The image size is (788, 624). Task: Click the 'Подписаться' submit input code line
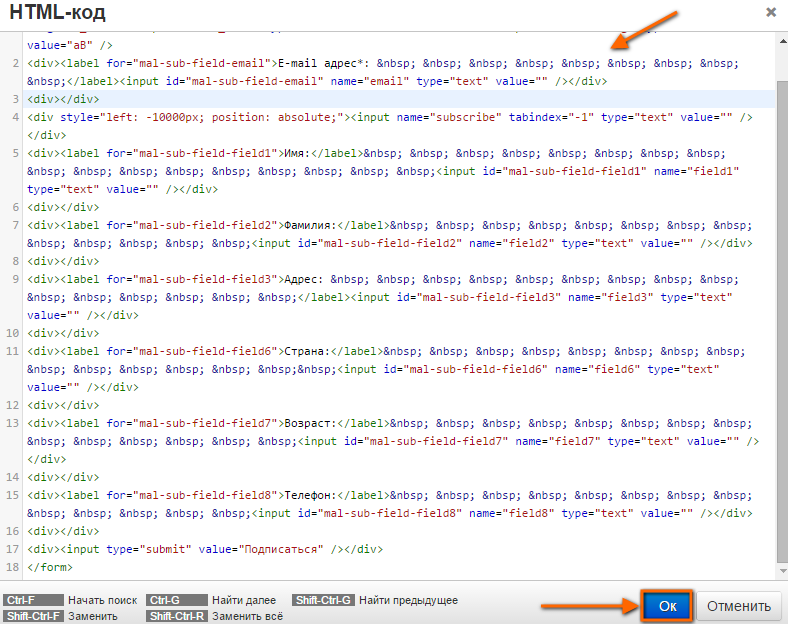[x=205, y=550]
